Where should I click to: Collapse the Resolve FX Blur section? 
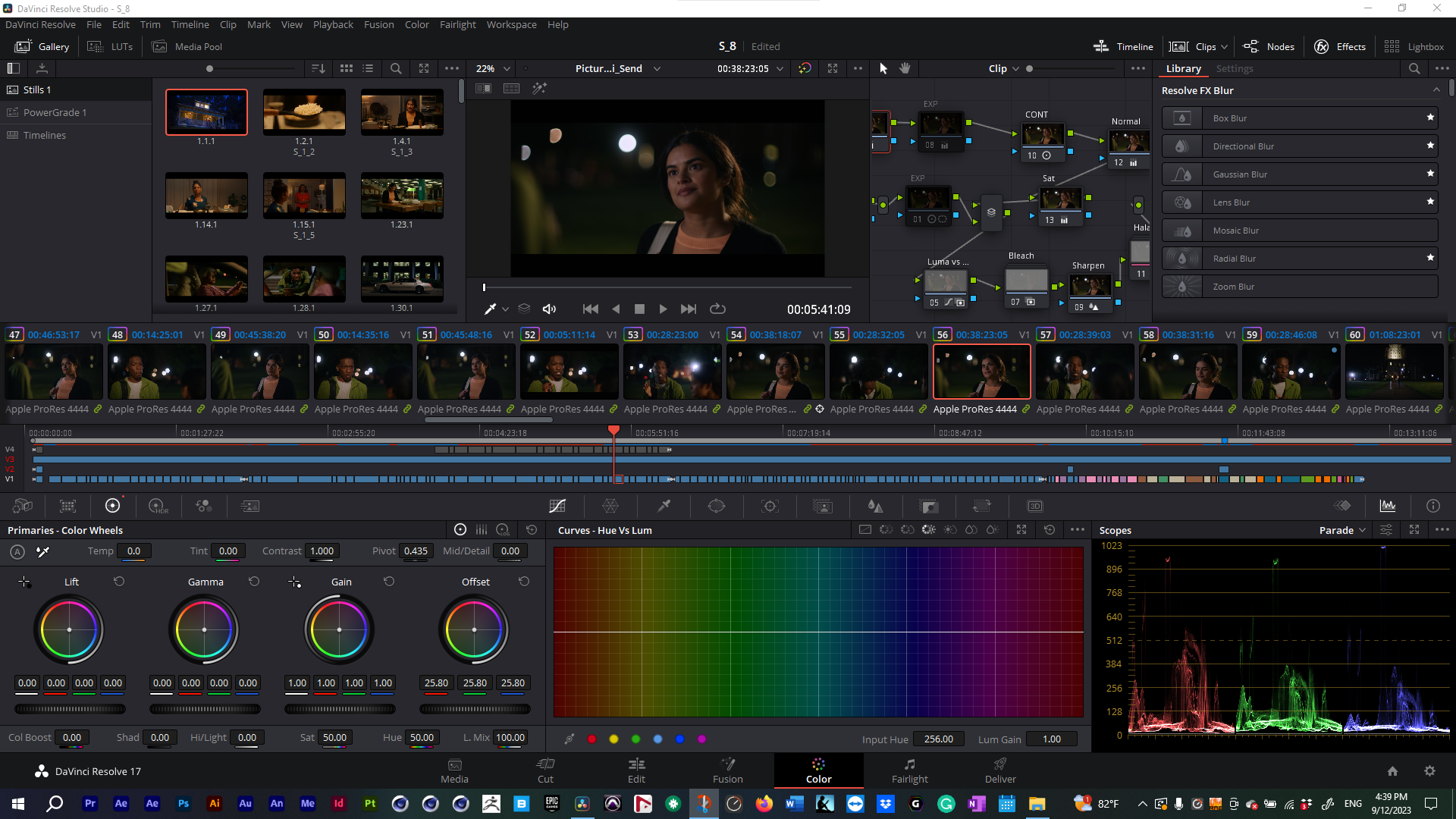(1436, 90)
